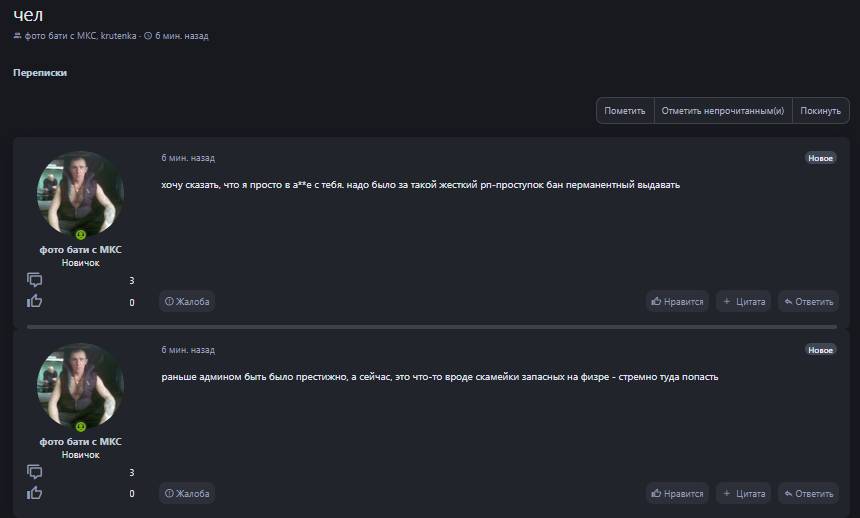The width and height of the screenshot is (860, 518).
Task: Click the messages icon in the second post
Action: [x=35, y=472]
